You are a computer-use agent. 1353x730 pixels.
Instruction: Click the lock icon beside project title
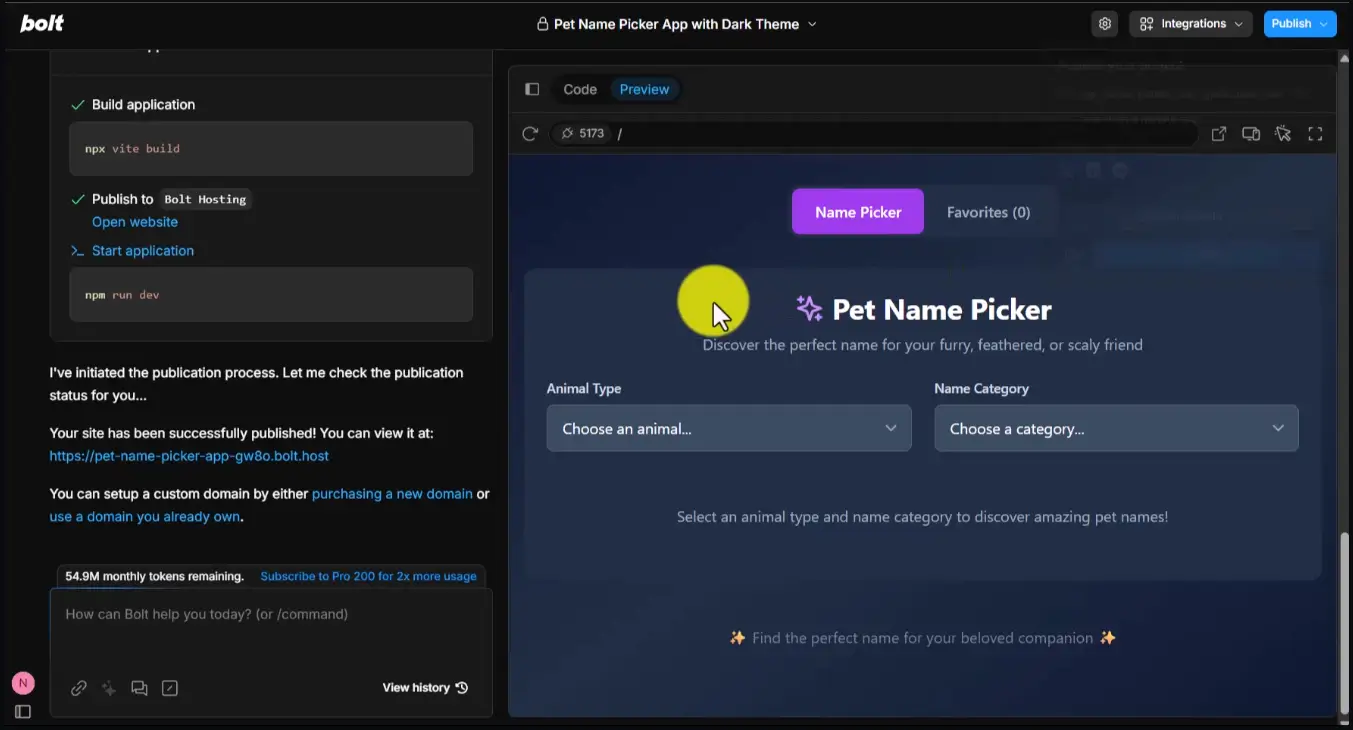pos(543,24)
